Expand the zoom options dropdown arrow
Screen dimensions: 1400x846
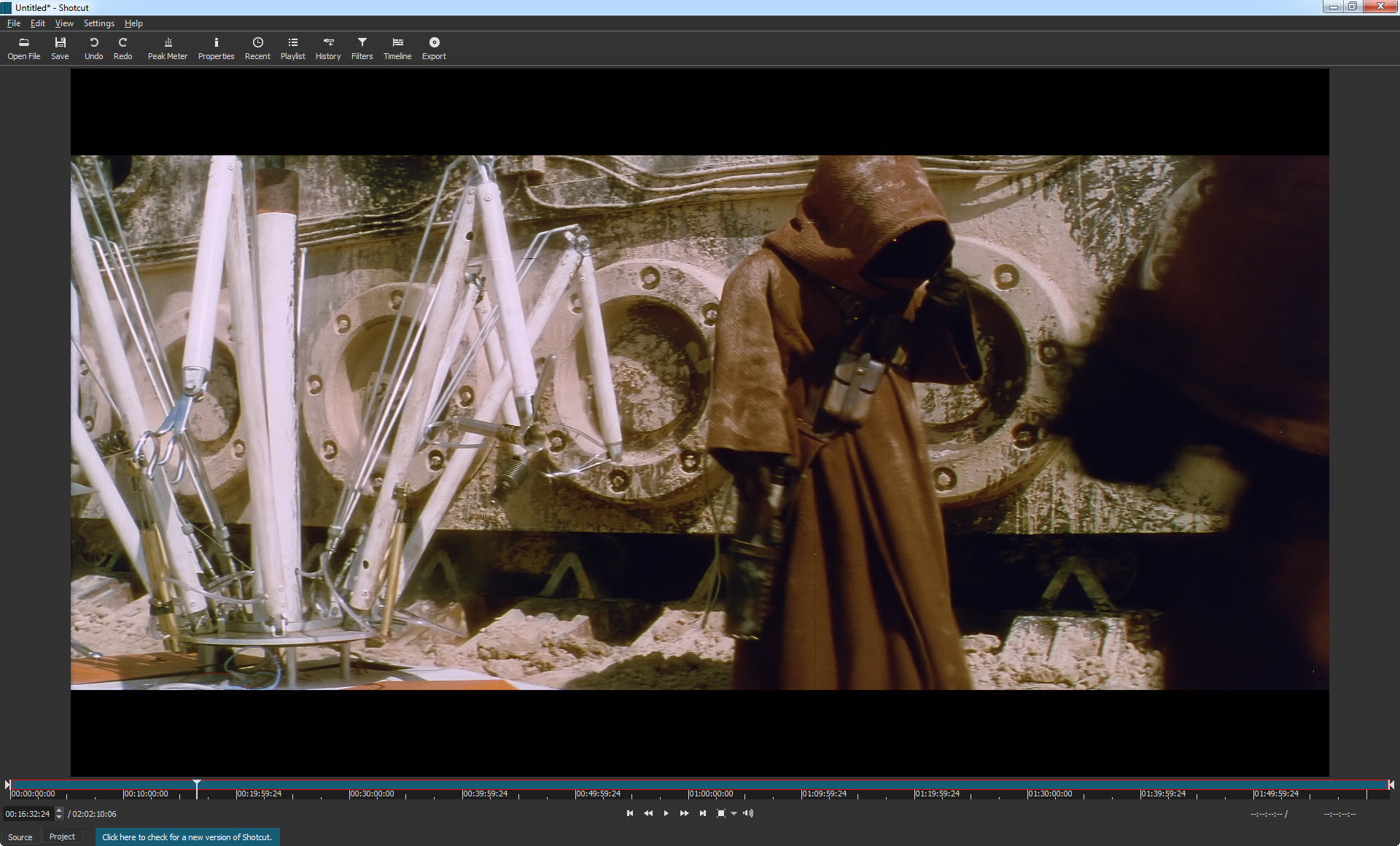pos(734,813)
